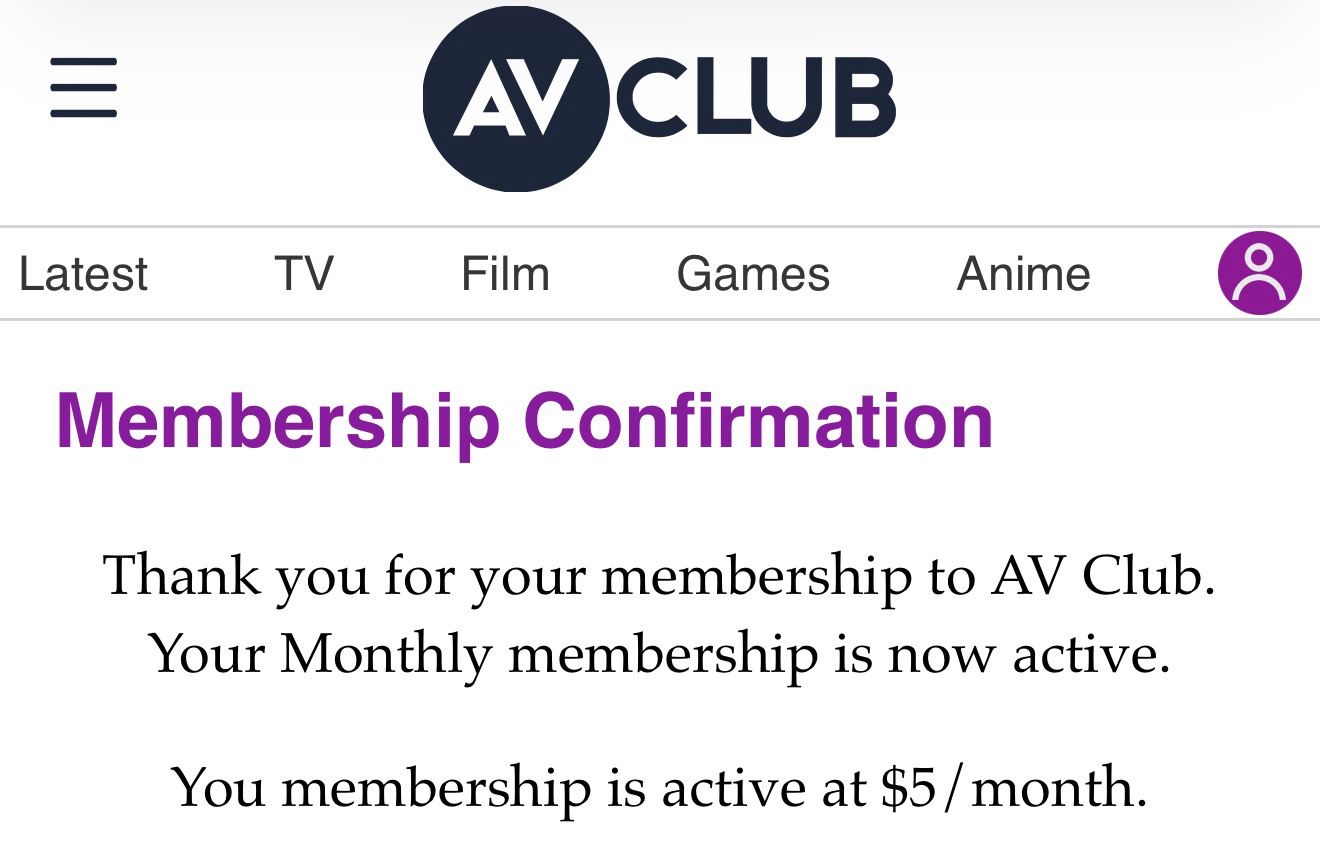The width and height of the screenshot is (1320, 841).
Task: Switch to the Film section
Action: (x=505, y=274)
